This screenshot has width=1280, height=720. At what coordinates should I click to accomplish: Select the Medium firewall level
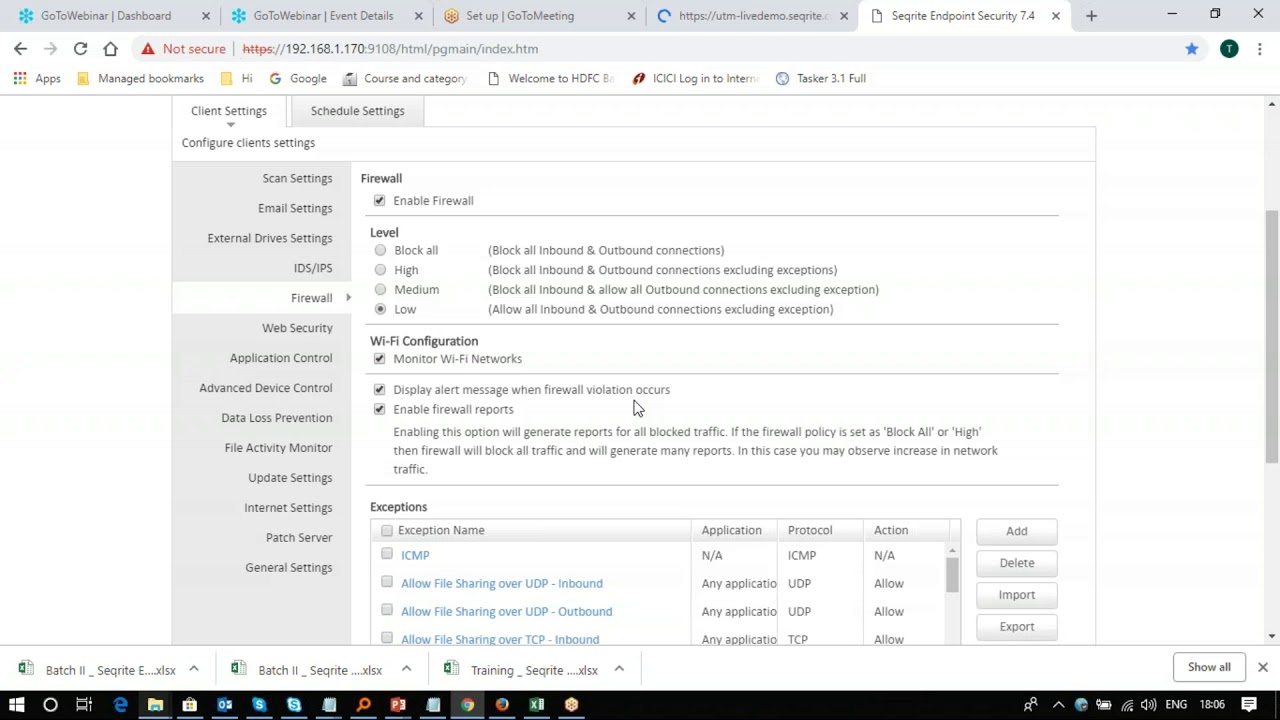click(380, 289)
